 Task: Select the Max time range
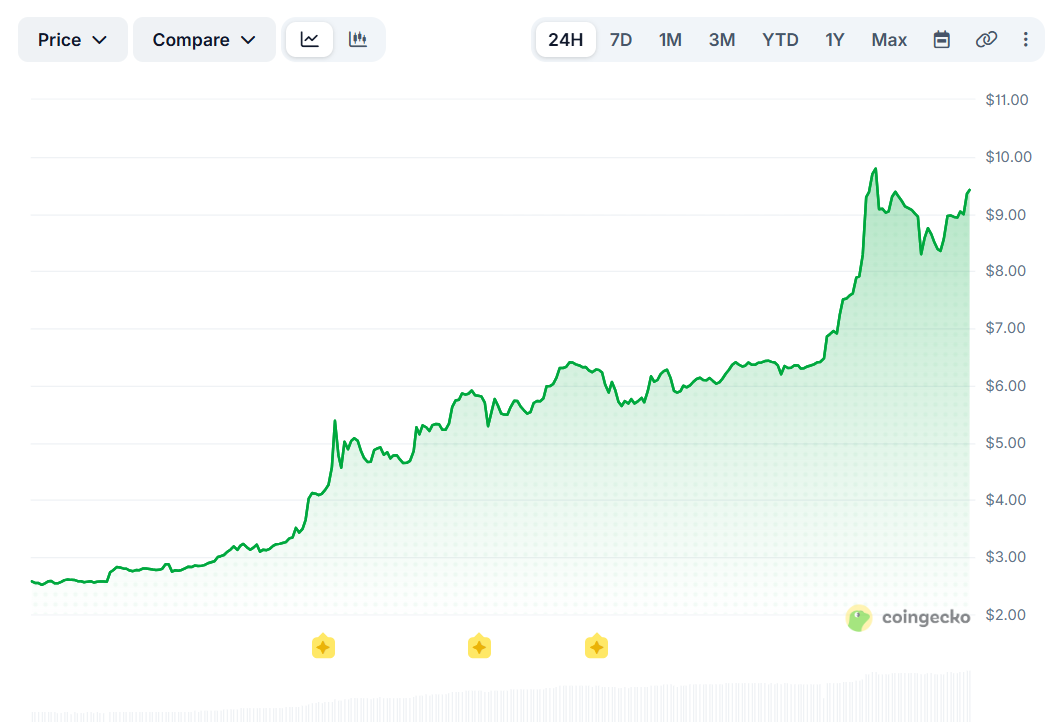[x=888, y=39]
